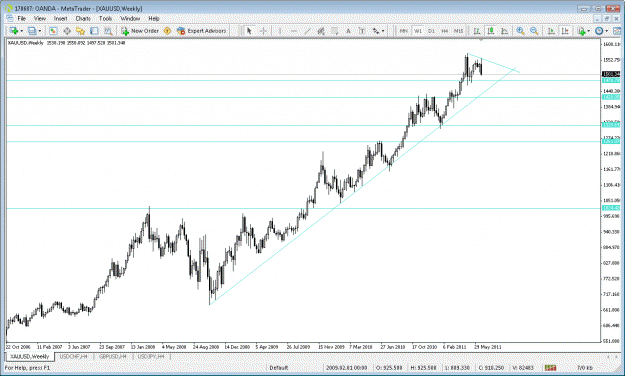Select the horizontal line drawing tool
This screenshot has height=376, width=625.
point(294,31)
